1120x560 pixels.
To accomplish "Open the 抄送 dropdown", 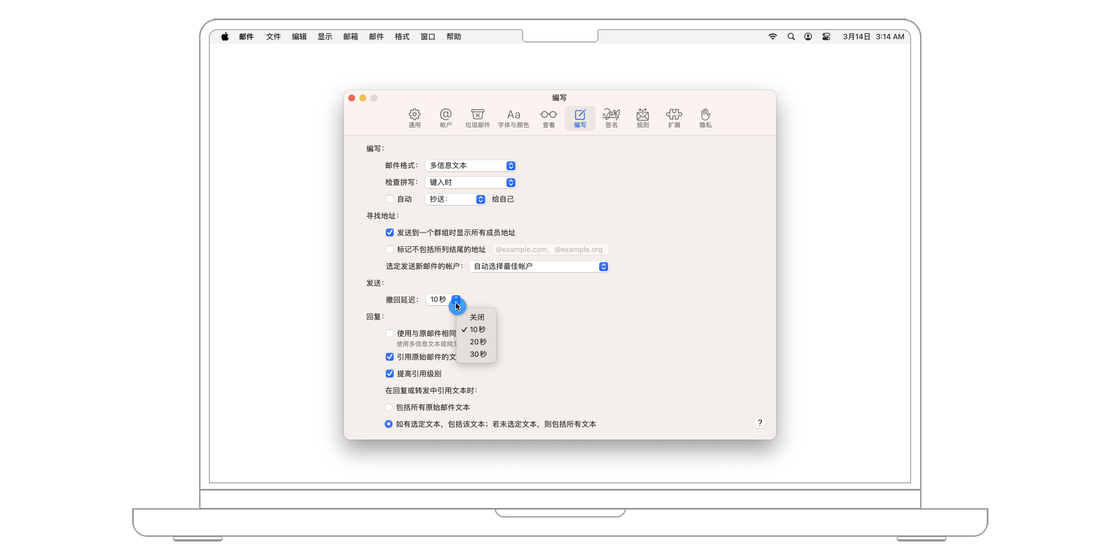I will (x=456, y=199).
